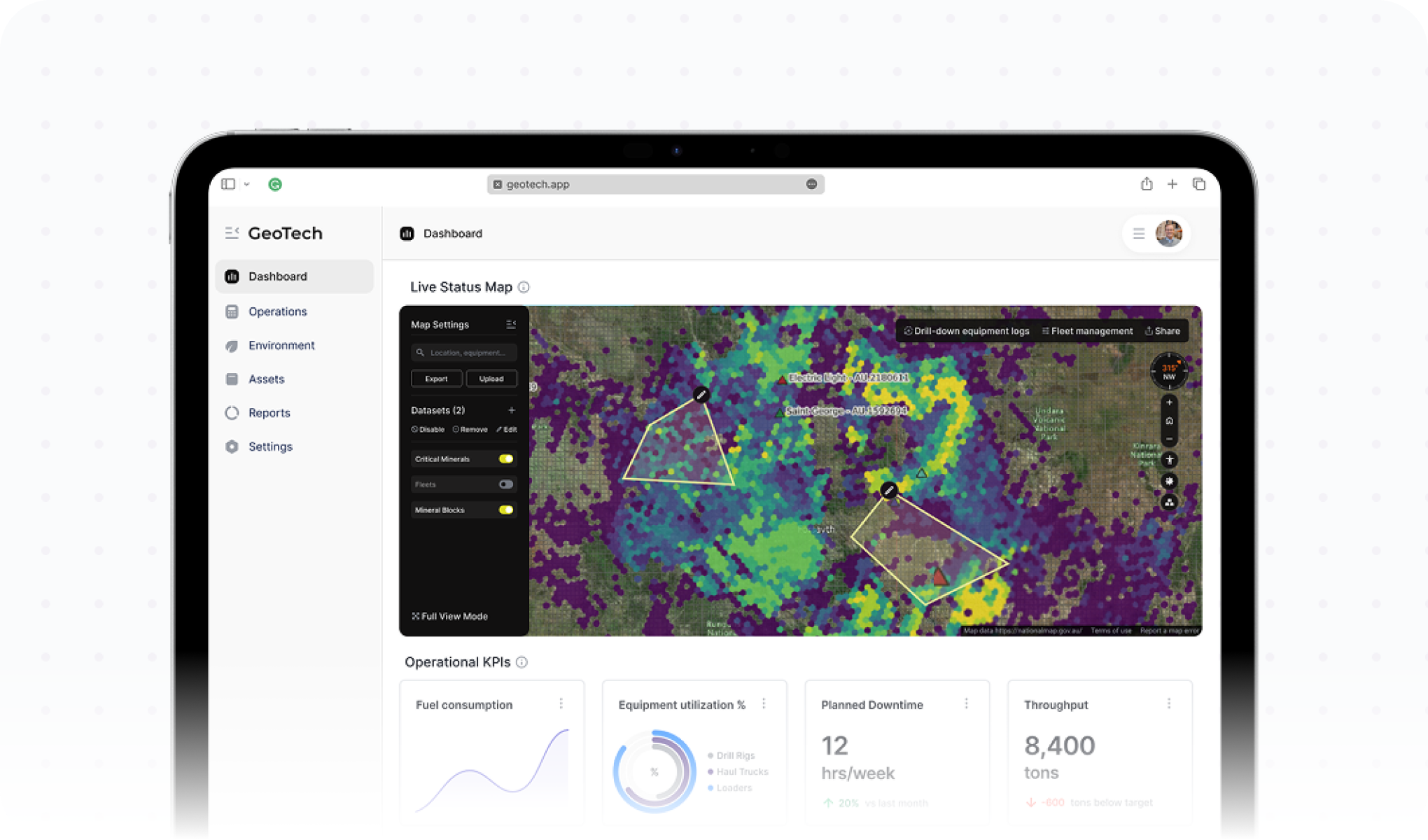Click the sun brightness map control
The height and width of the screenshot is (840, 1428).
tap(1169, 481)
